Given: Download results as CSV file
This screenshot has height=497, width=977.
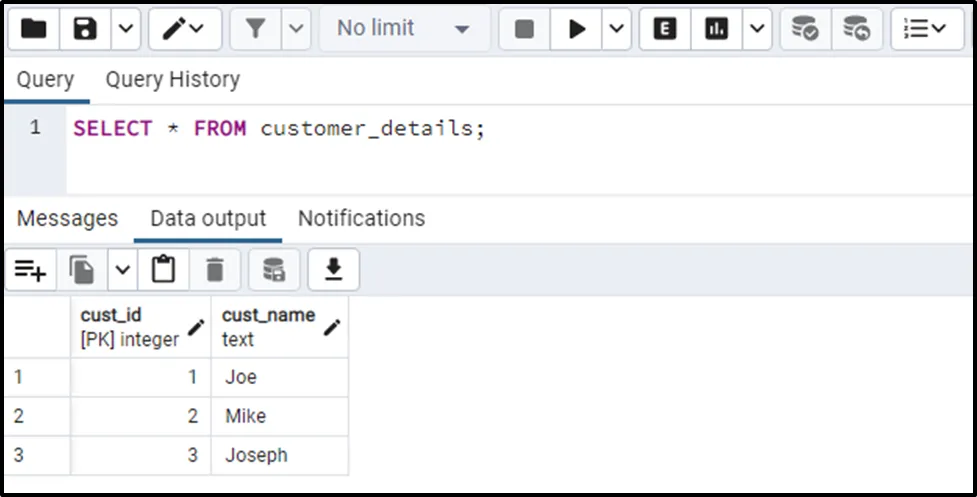Looking at the screenshot, I should pyautogui.click(x=333, y=269).
